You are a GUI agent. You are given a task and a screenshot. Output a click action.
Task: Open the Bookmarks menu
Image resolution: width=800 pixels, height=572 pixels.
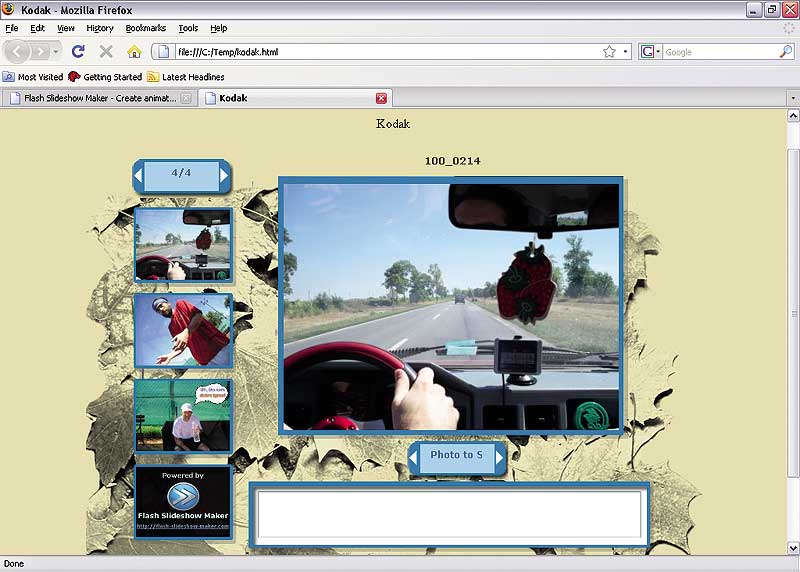click(x=145, y=28)
